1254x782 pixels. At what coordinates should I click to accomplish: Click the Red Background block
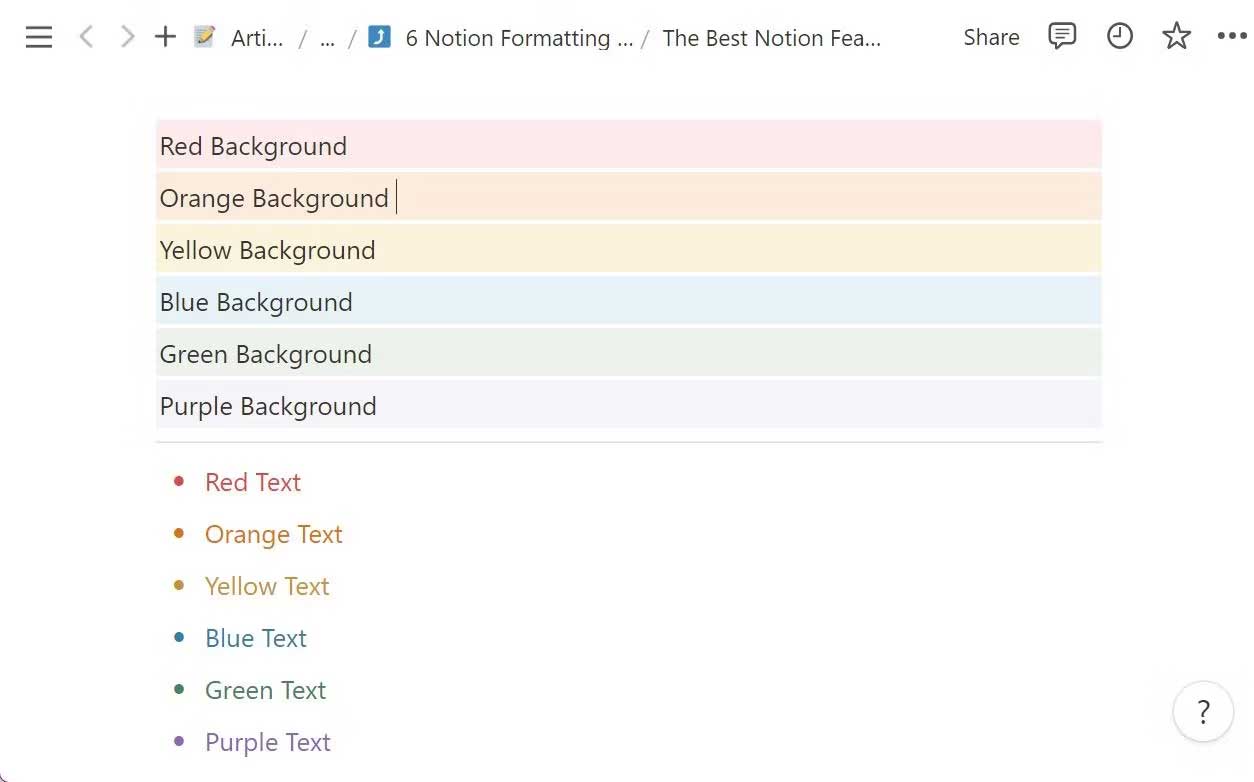coord(629,145)
